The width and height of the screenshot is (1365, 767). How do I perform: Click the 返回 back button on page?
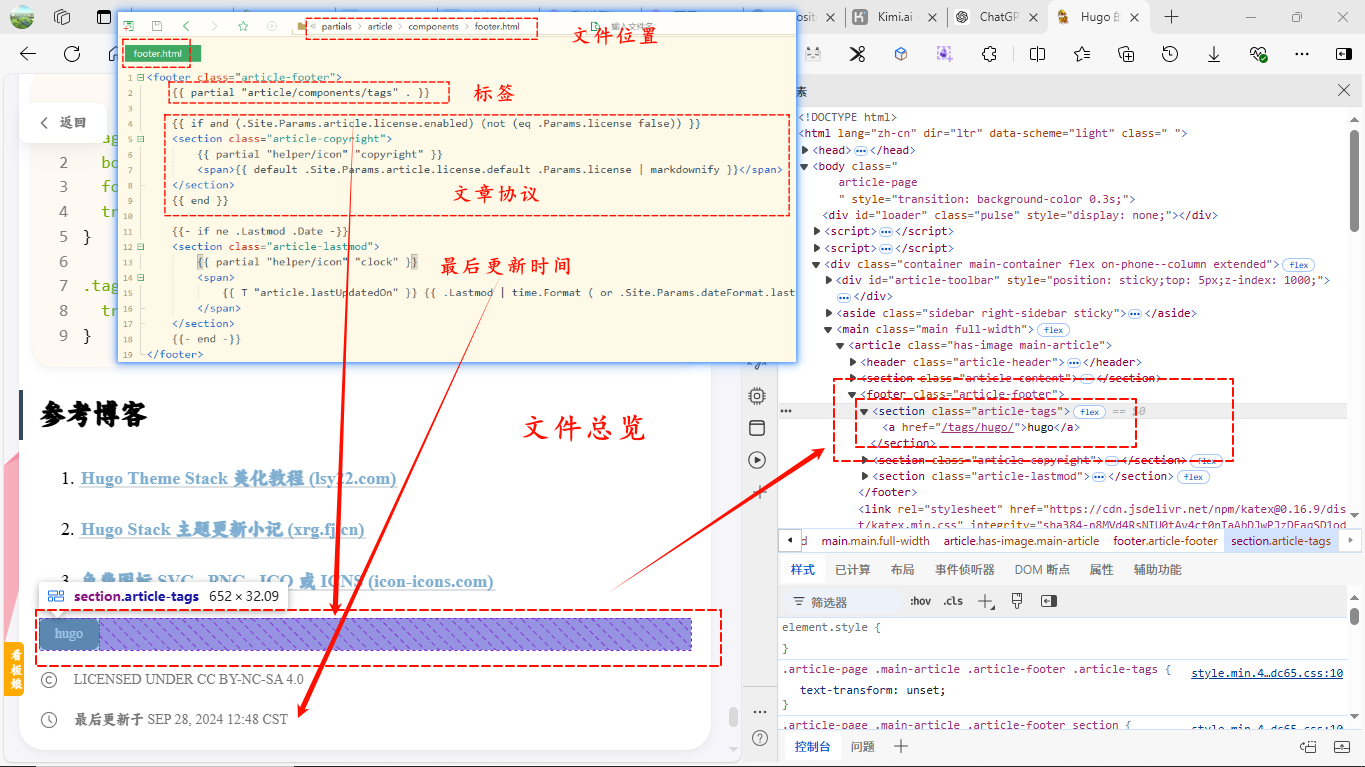tap(62, 123)
